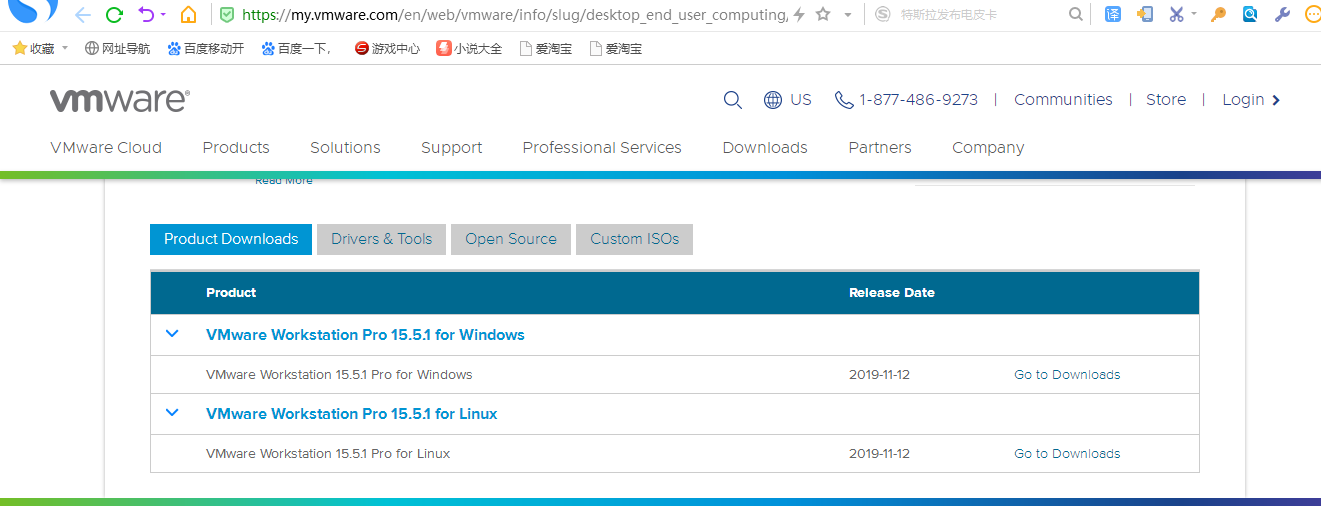Open the Products menu

tap(236, 148)
